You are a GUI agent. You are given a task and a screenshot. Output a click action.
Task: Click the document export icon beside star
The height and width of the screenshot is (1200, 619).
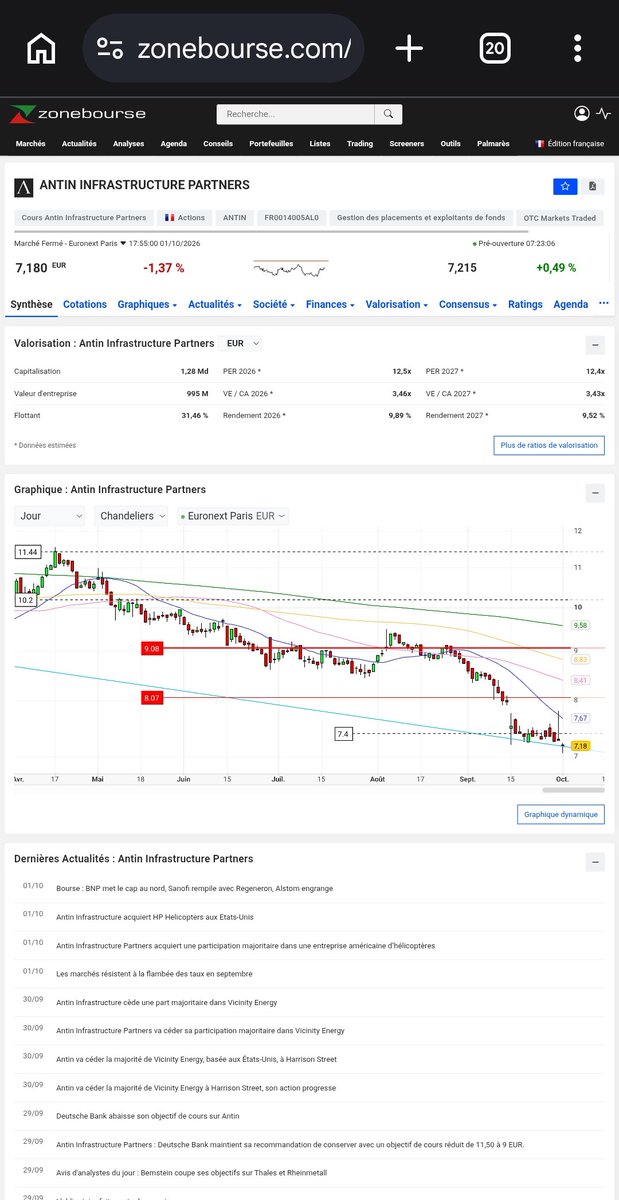tap(593, 186)
